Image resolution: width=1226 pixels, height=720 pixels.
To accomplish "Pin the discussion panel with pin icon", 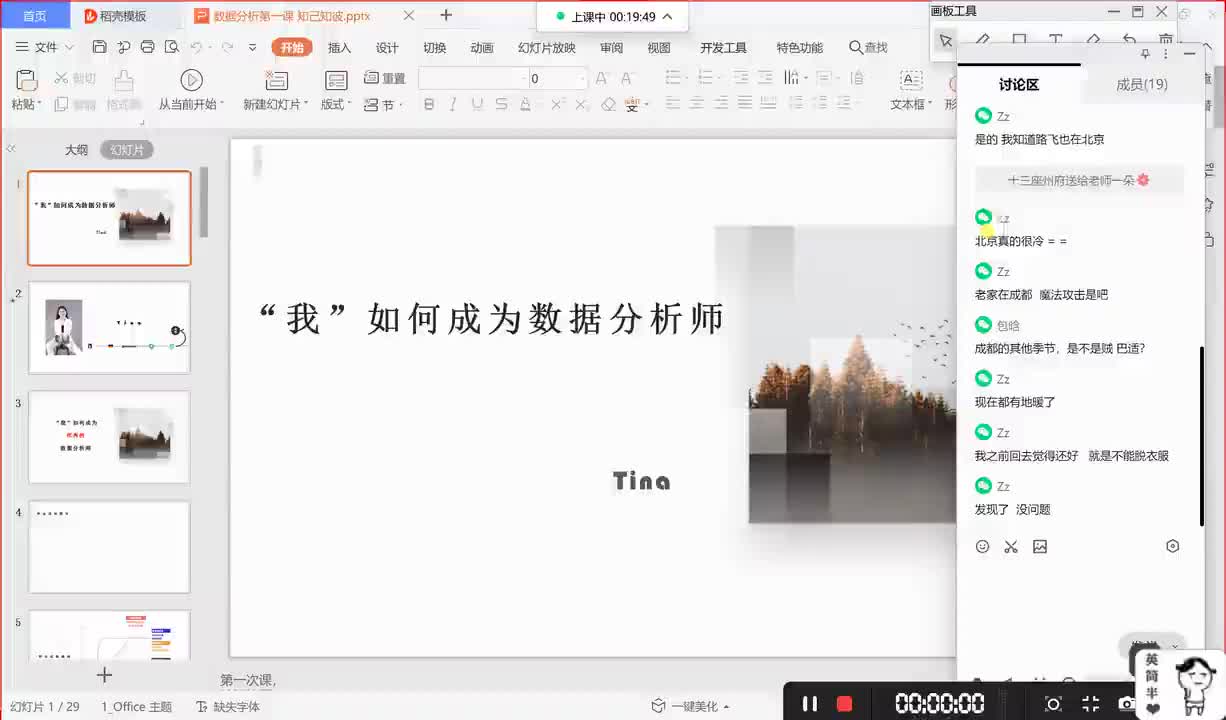I will 1146,54.
